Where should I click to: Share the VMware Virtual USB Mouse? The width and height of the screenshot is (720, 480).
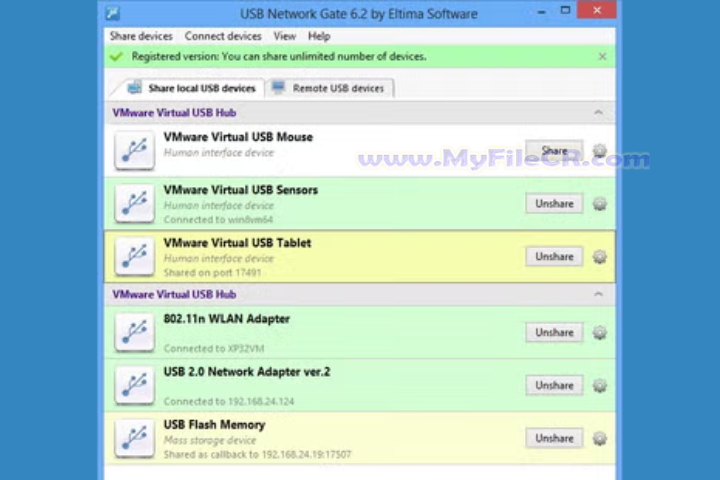(x=554, y=151)
